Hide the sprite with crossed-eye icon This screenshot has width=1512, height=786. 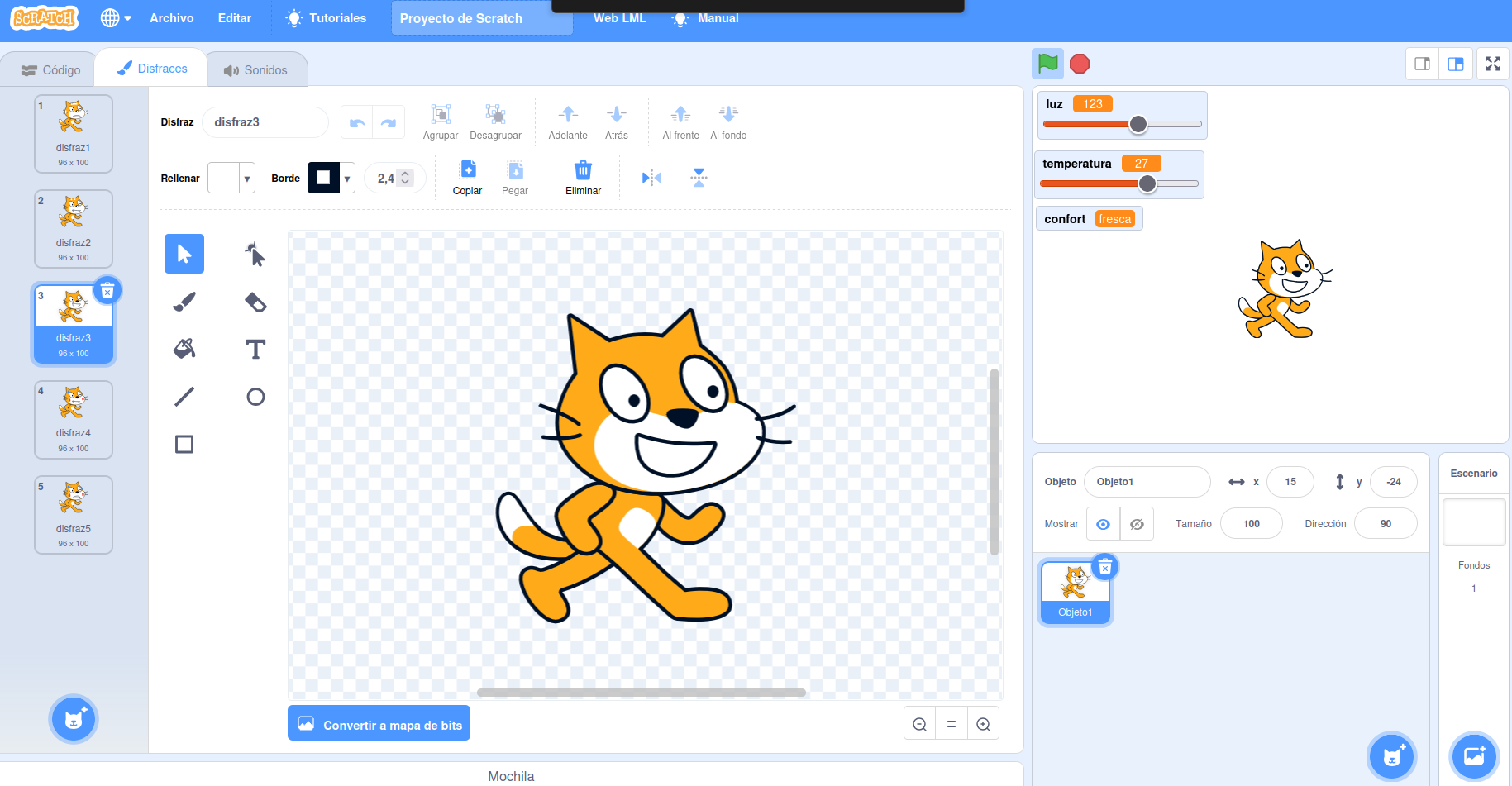[1137, 524]
